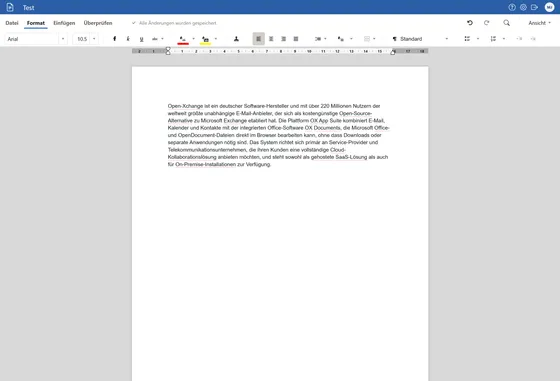Click the word Telekommunikationsunternehmen in document
The image size is (560, 381).
click(x=207, y=150)
